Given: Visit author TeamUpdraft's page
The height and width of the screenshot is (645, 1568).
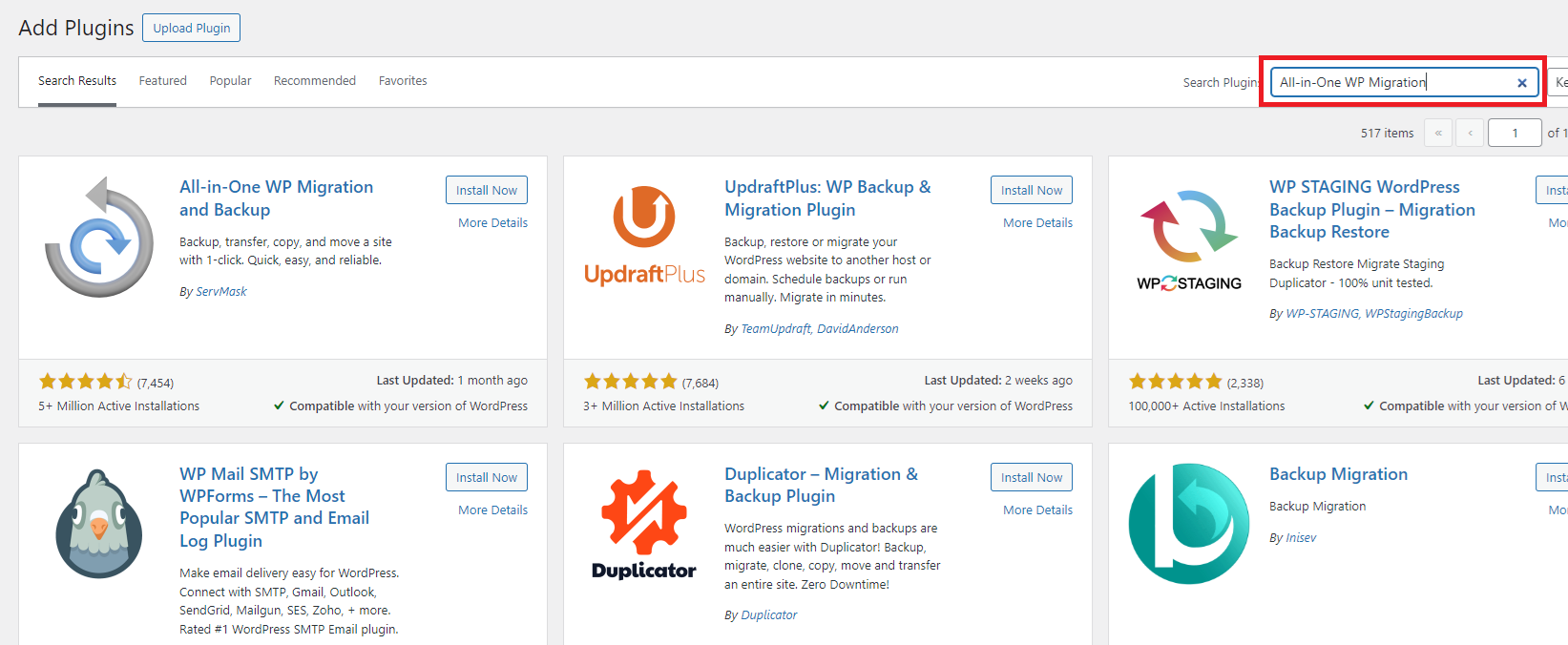Looking at the screenshot, I should point(776,329).
